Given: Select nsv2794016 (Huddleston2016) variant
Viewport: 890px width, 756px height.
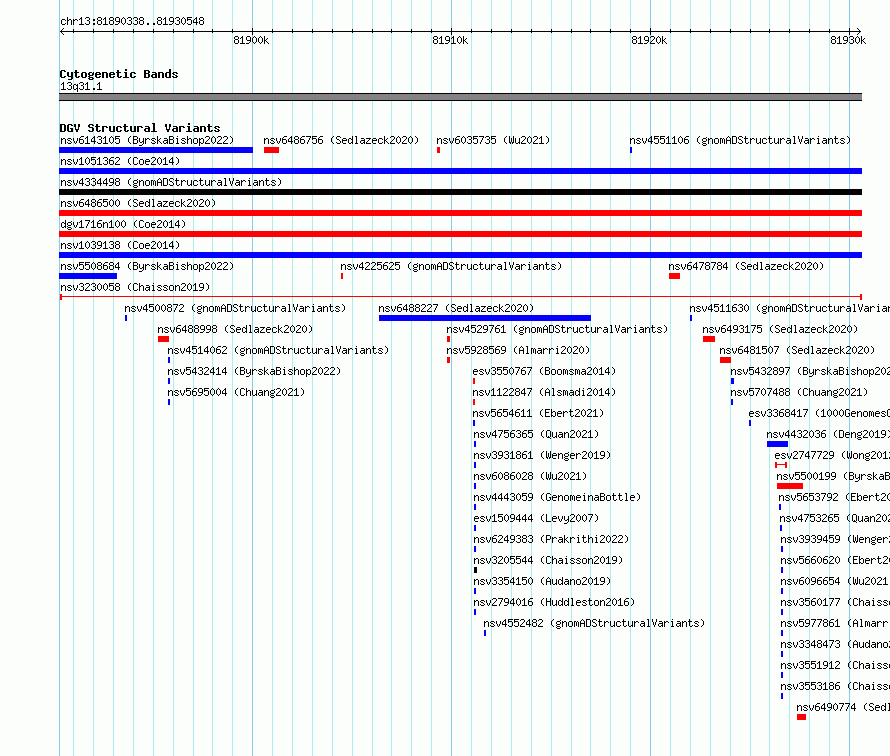Looking at the screenshot, I should (x=554, y=602).
